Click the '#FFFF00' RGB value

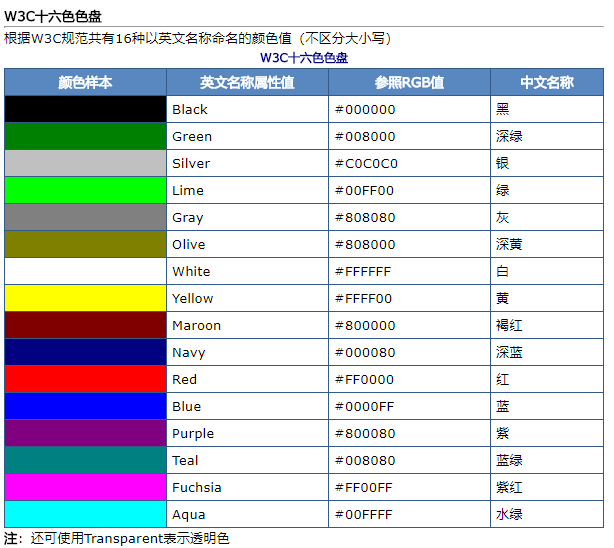coord(363,299)
